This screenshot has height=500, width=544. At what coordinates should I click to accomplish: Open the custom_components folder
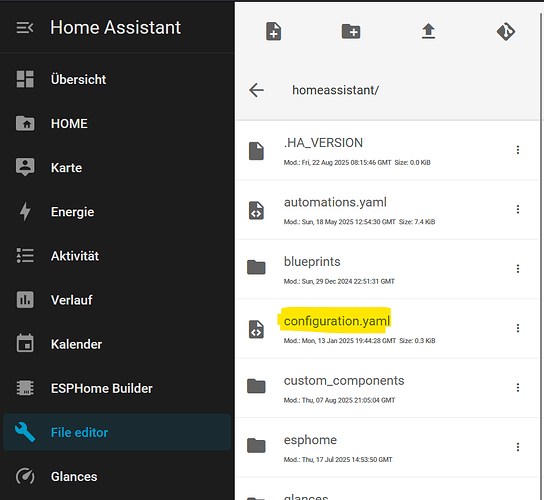344,381
